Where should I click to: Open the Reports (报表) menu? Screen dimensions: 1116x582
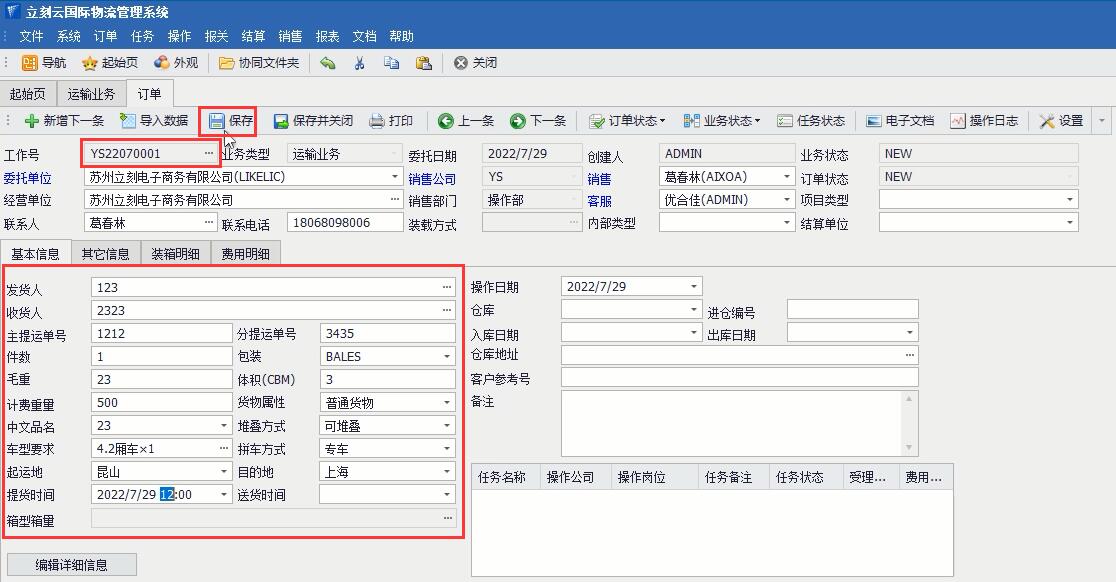coord(327,36)
